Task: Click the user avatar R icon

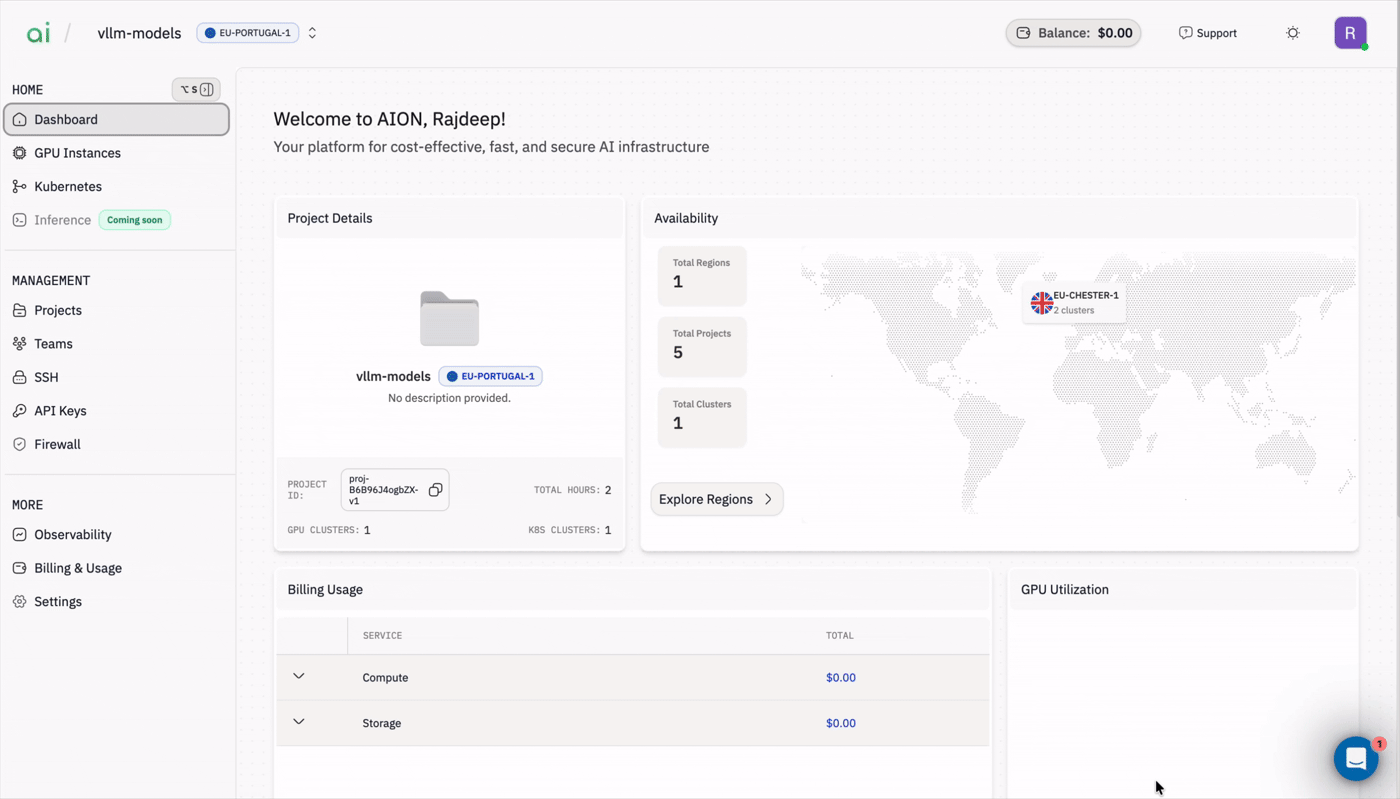Action: (x=1350, y=33)
